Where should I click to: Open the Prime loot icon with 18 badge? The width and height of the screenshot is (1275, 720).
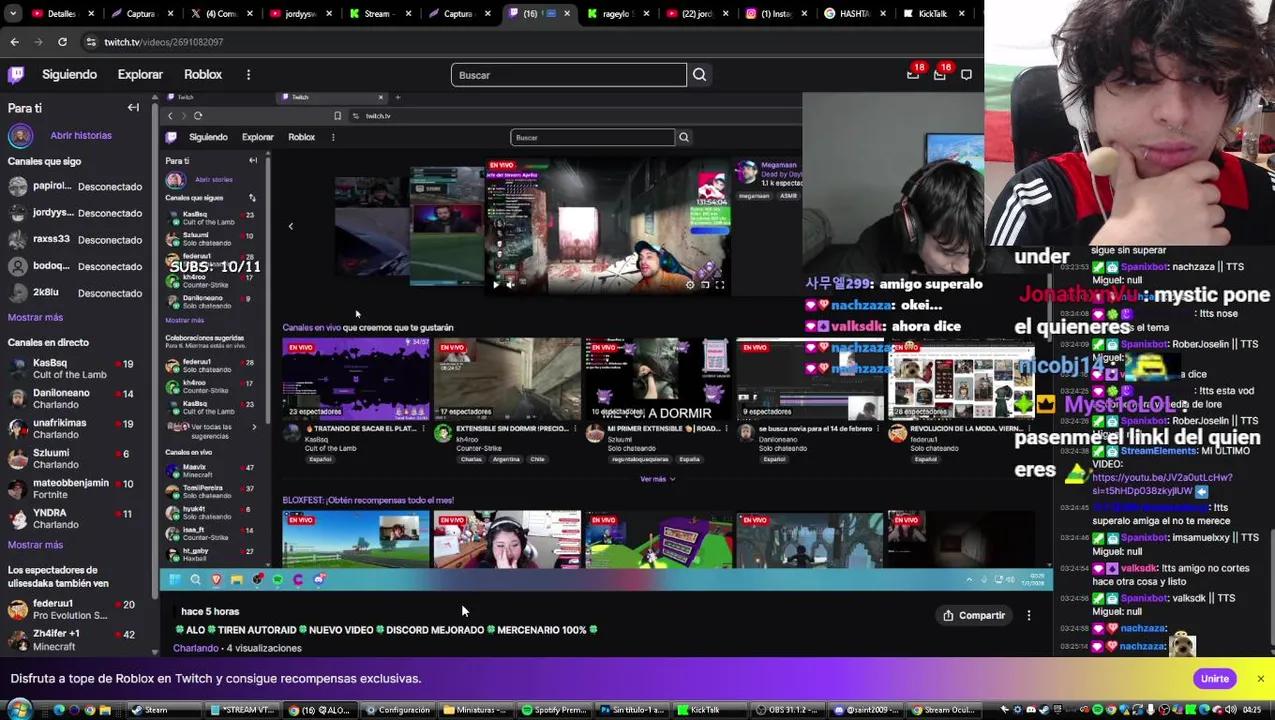tap(913, 73)
